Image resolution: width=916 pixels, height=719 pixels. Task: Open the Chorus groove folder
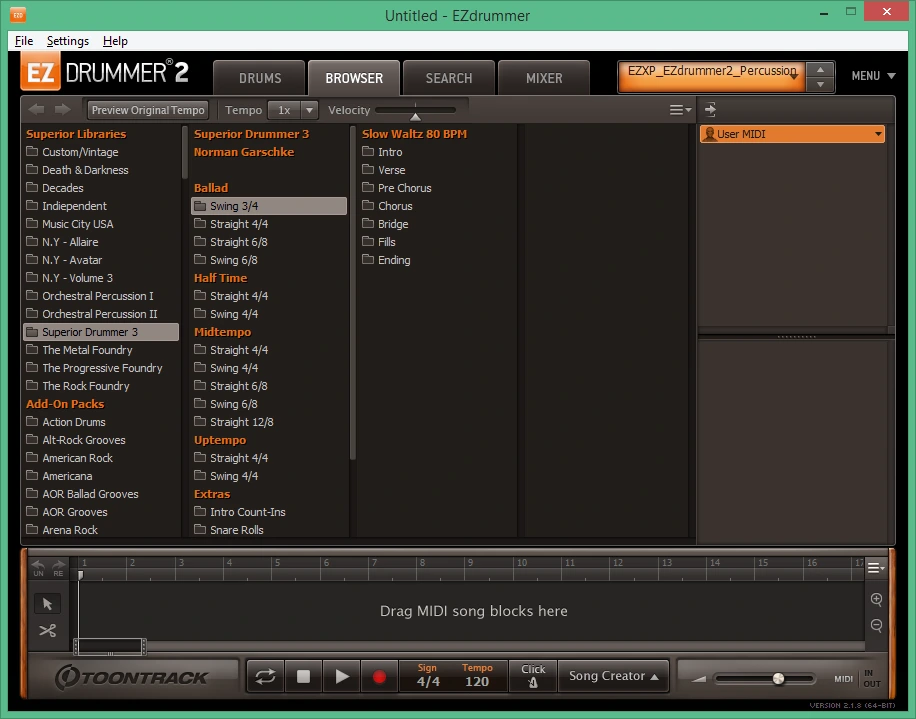395,206
